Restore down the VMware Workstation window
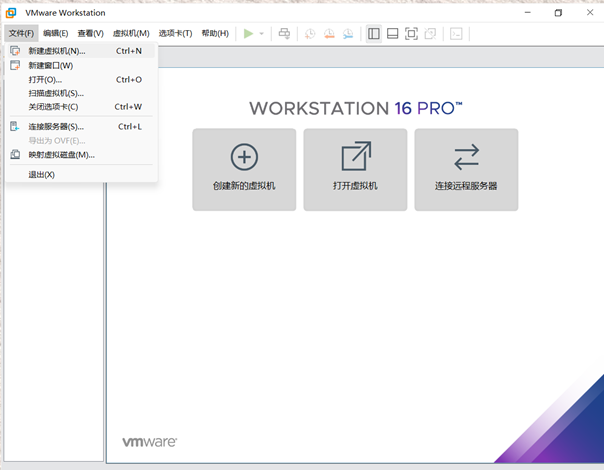This screenshot has width=604, height=470. [x=558, y=13]
